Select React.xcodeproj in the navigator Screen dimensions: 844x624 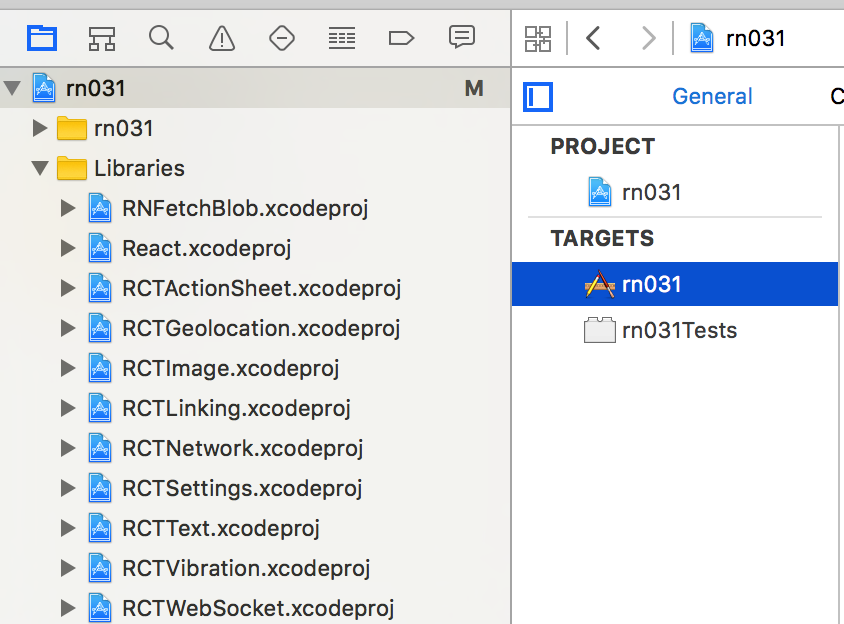coord(206,248)
